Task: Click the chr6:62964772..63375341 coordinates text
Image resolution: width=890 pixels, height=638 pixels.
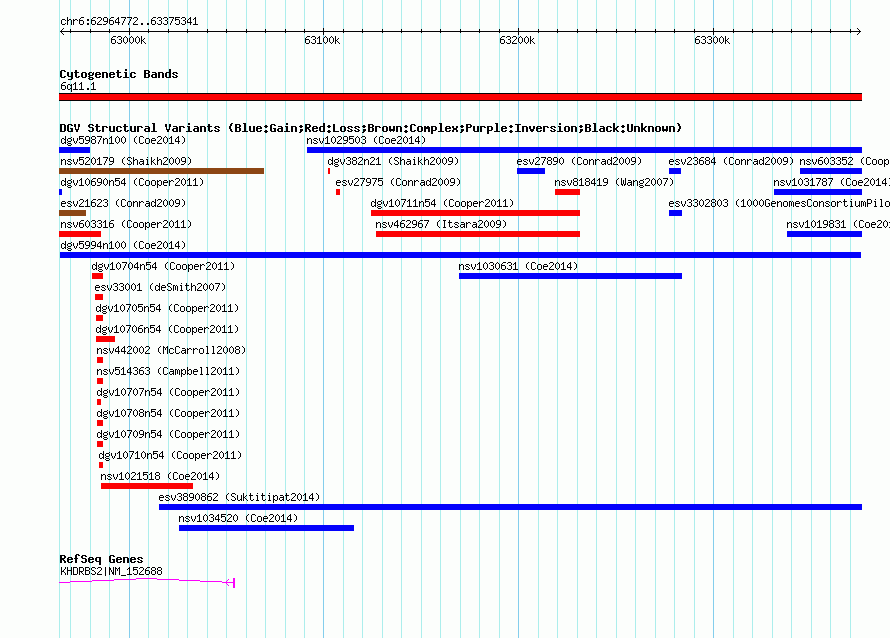Action: [x=129, y=22]
